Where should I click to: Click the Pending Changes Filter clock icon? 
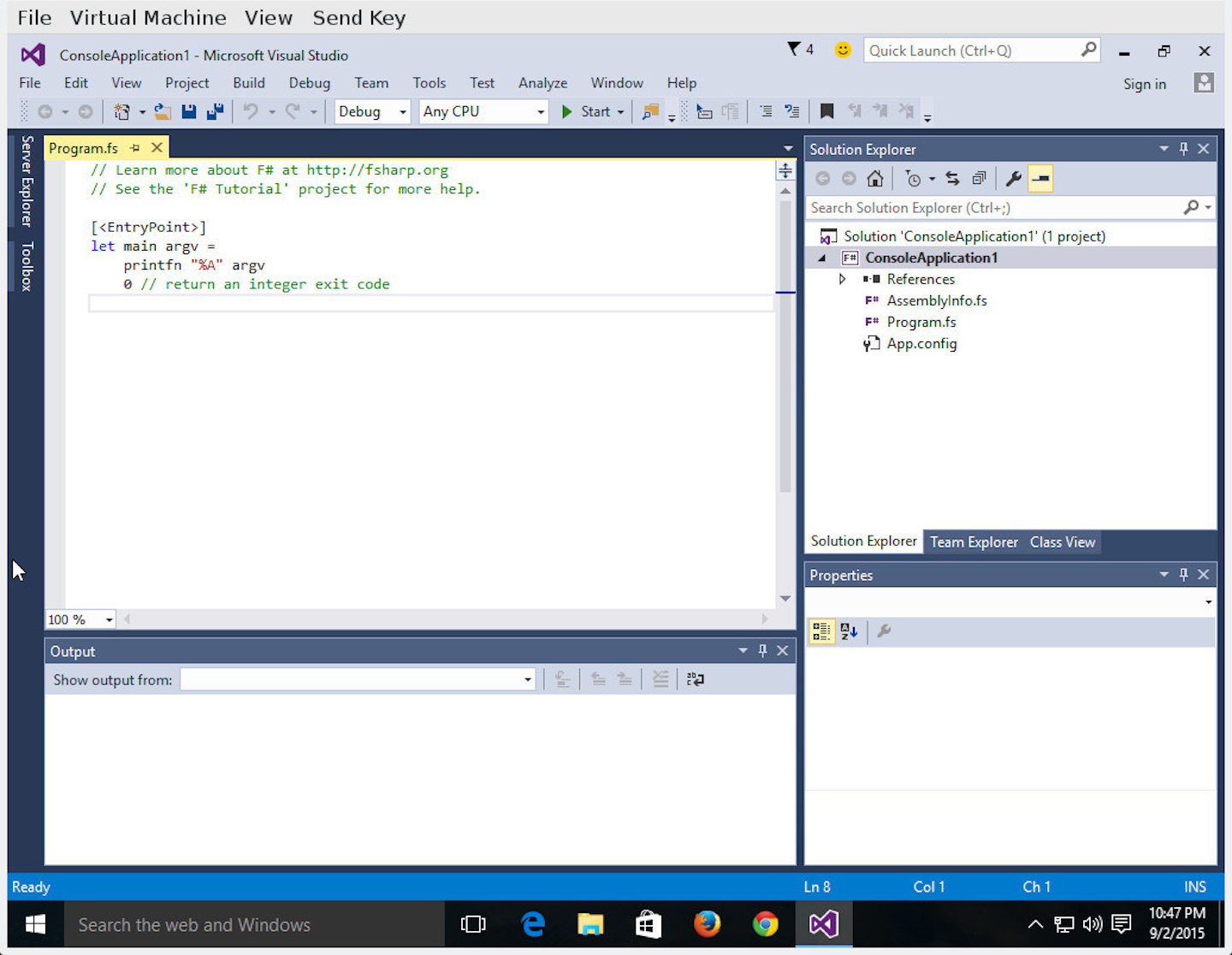pyautogui.click(x=913, y=179)
